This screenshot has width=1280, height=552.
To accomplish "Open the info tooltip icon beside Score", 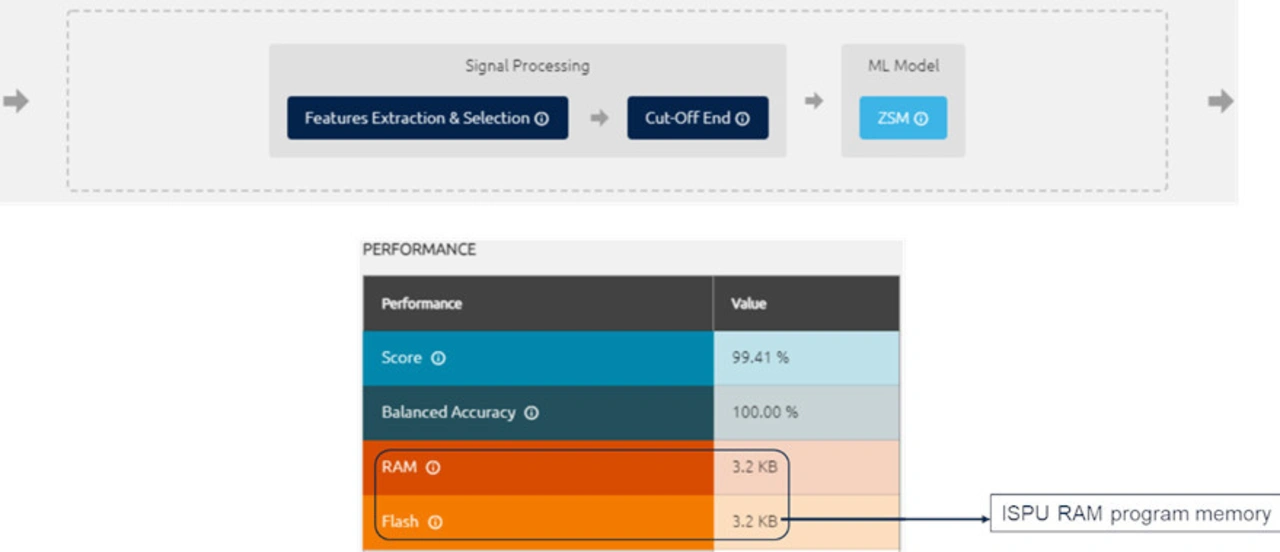I will [x=438, y=358].
